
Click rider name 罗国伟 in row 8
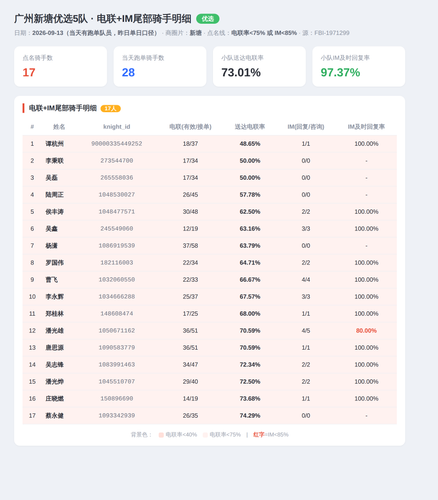tap(54, 263)
